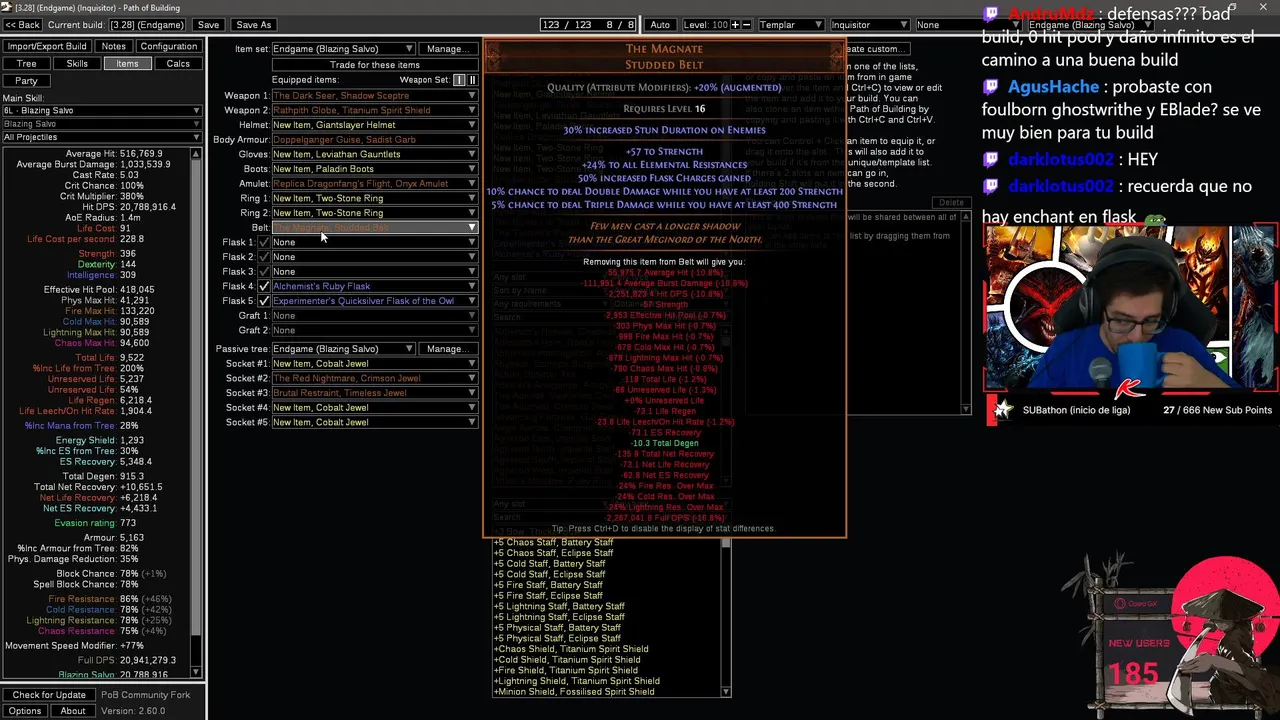
Task: Open the Body Armour Doppelganger Guise dropdown
Action: tap(375, 140)
